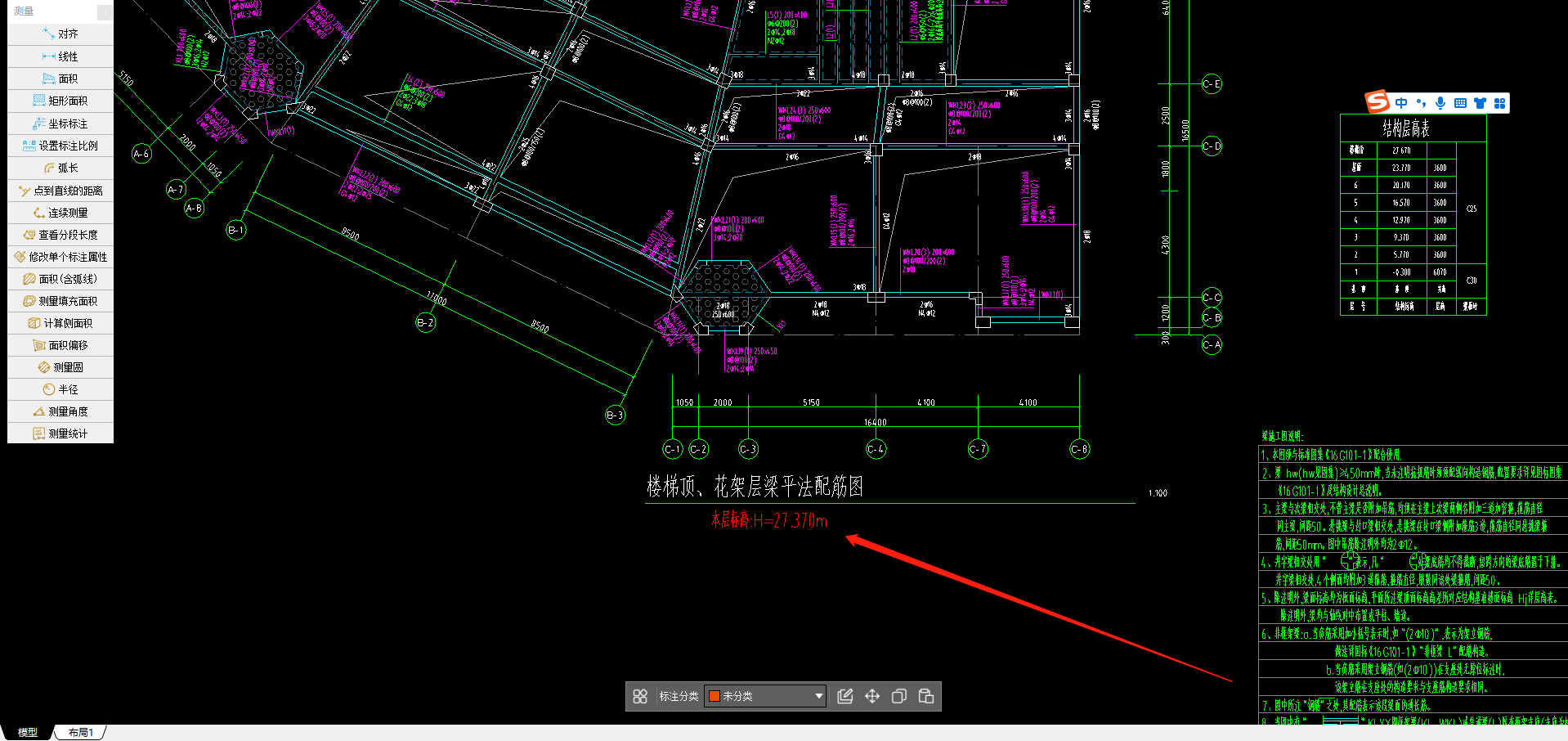Choose 点到直线的距离 point-to-line distance tool
The width and height of the screenshot is (1568, 741).
click(60, 191)
